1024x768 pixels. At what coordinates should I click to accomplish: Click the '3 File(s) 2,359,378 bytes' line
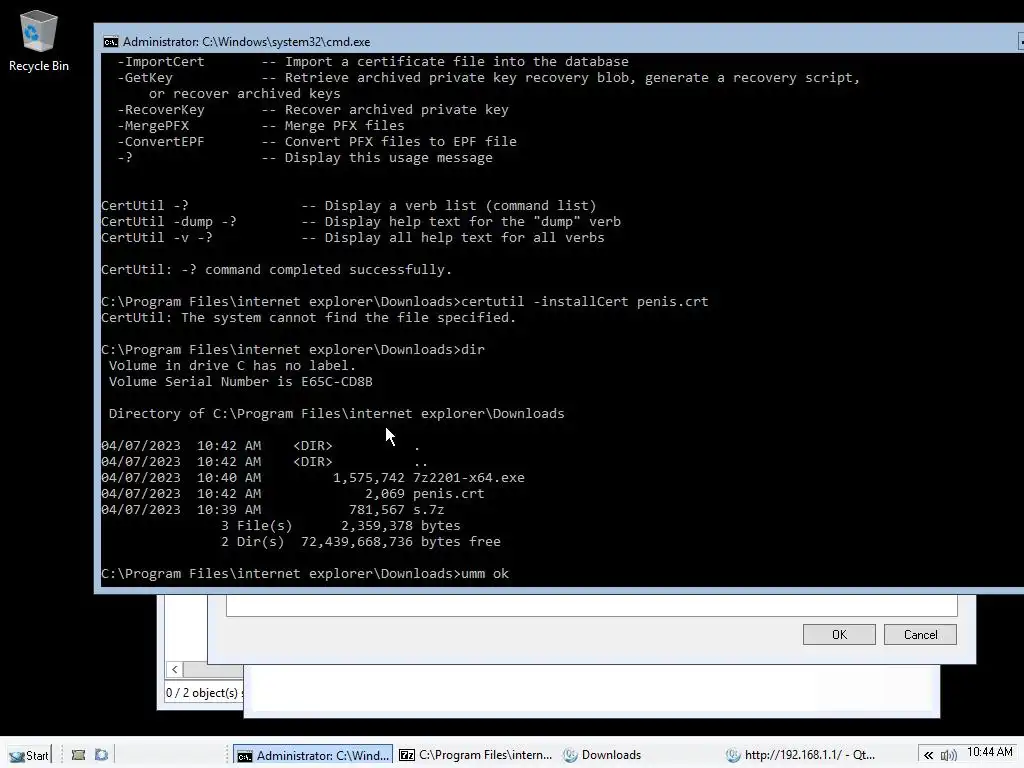(x=340, y=526)
